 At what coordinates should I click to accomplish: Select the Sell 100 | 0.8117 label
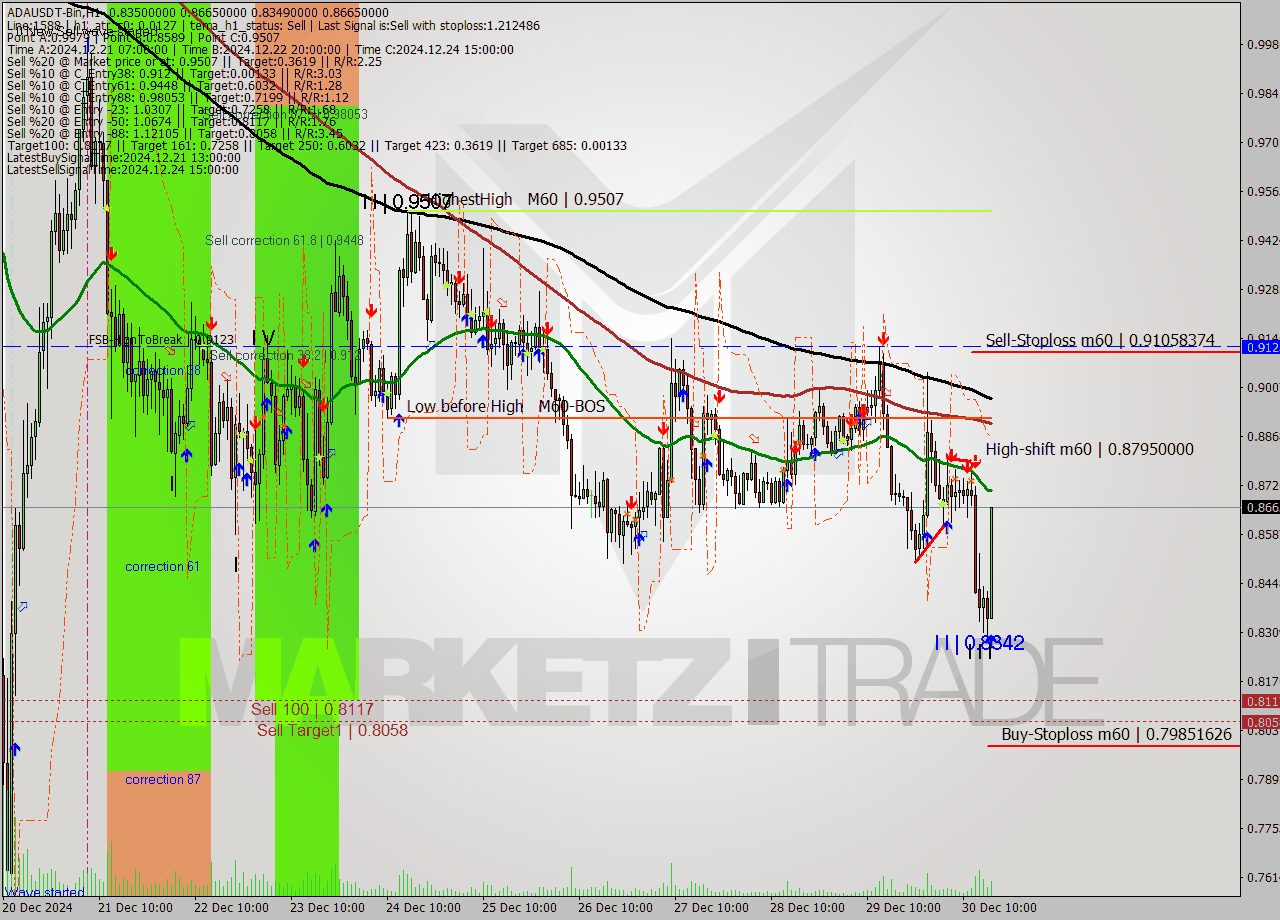click(x=312, y=709)
